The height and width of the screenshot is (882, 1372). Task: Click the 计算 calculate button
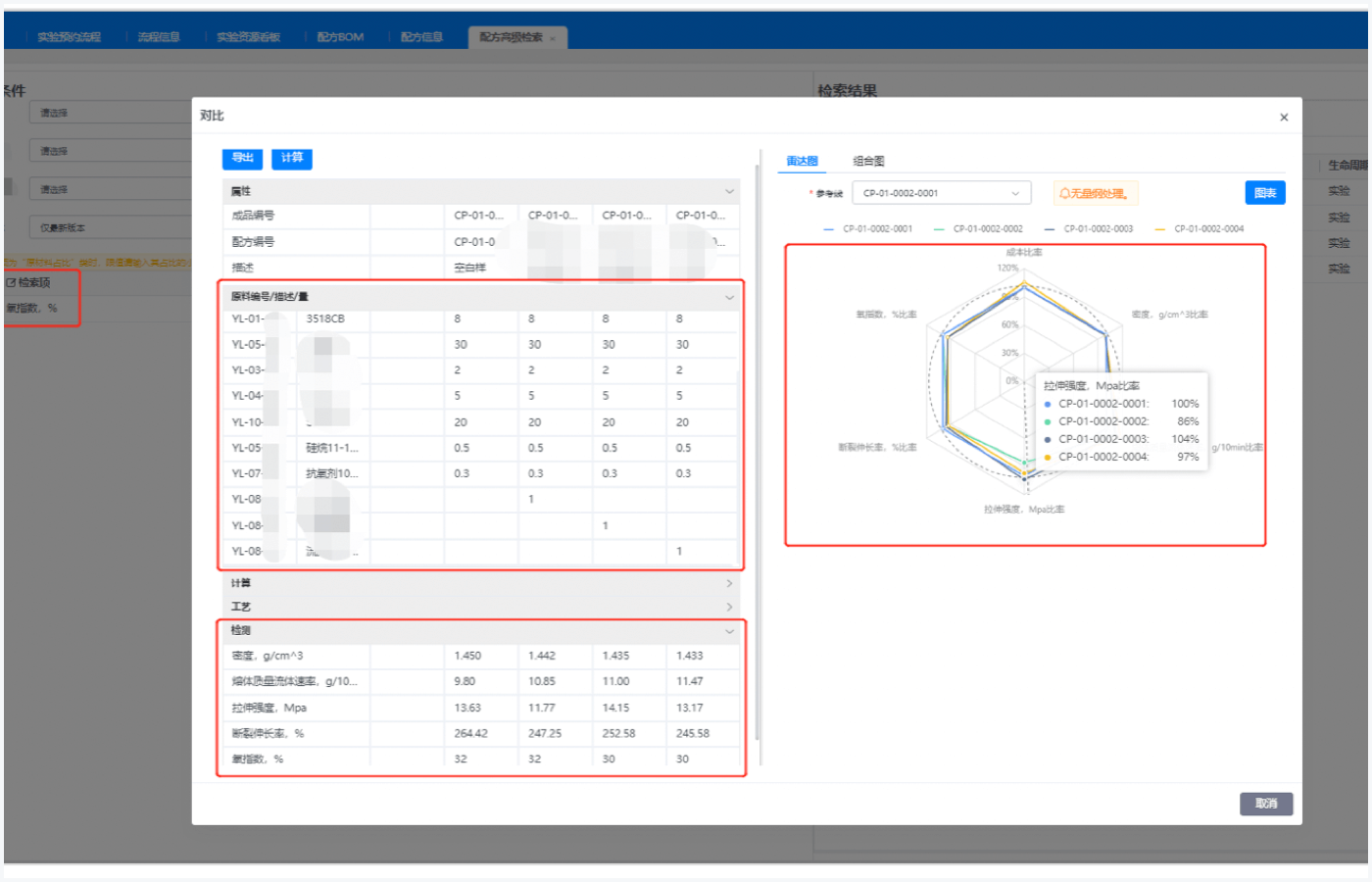point(292,158)
